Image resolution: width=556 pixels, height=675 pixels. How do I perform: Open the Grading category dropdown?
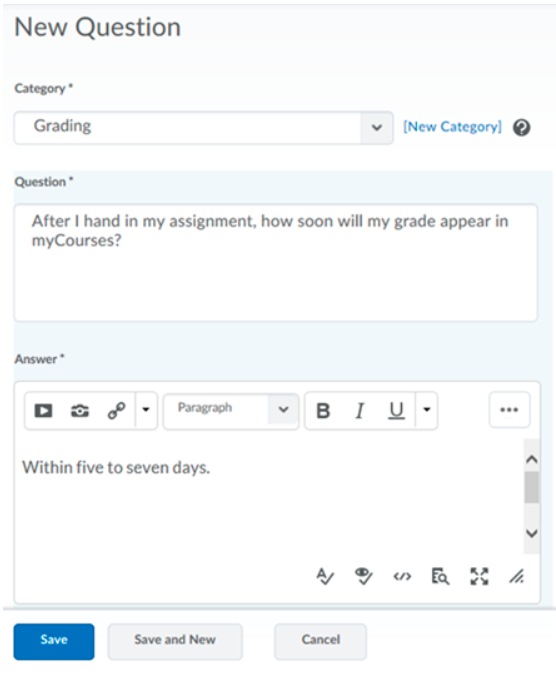(x=204, y=128)
